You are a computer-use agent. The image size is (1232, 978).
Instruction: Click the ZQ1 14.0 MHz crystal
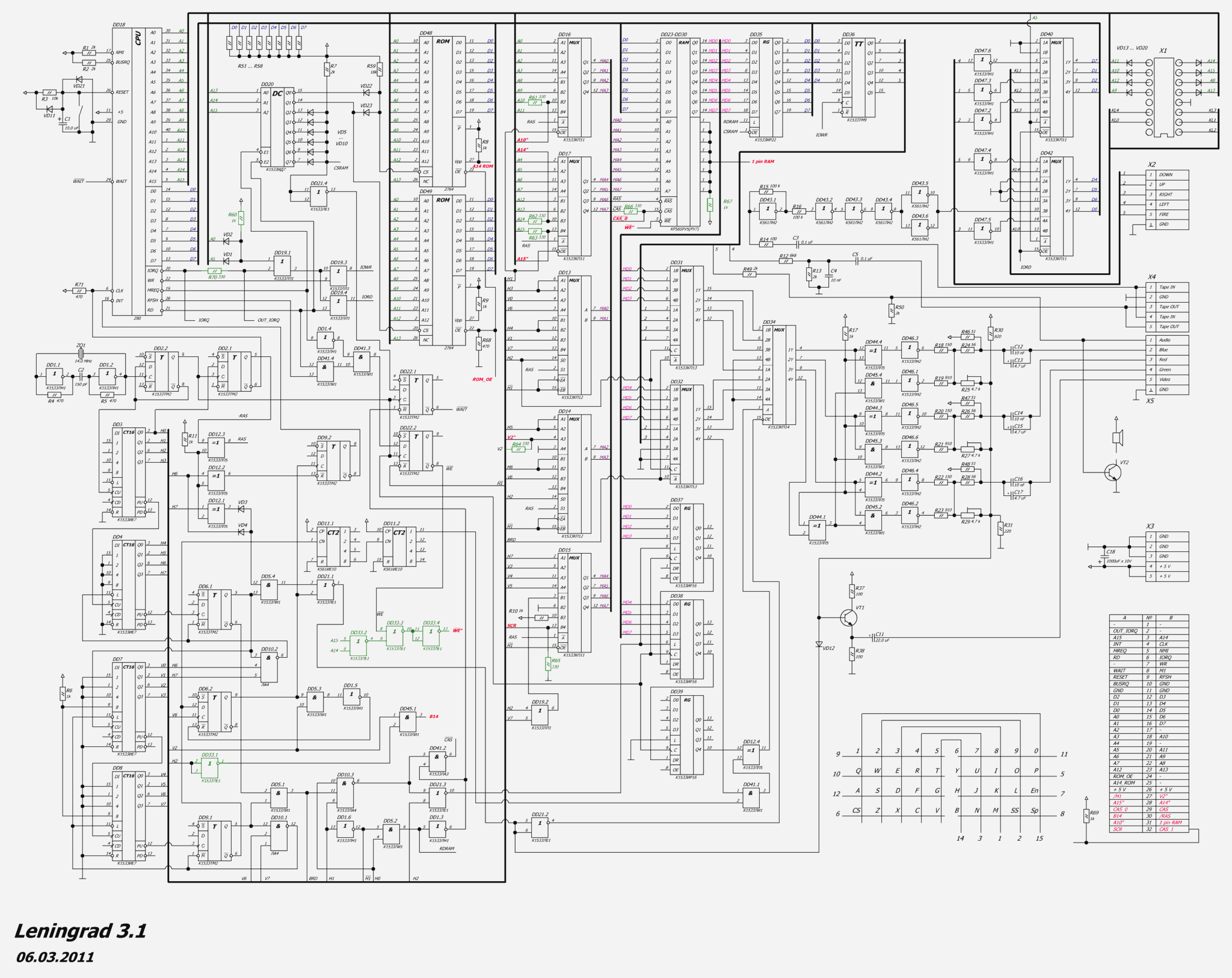[81, 353]
